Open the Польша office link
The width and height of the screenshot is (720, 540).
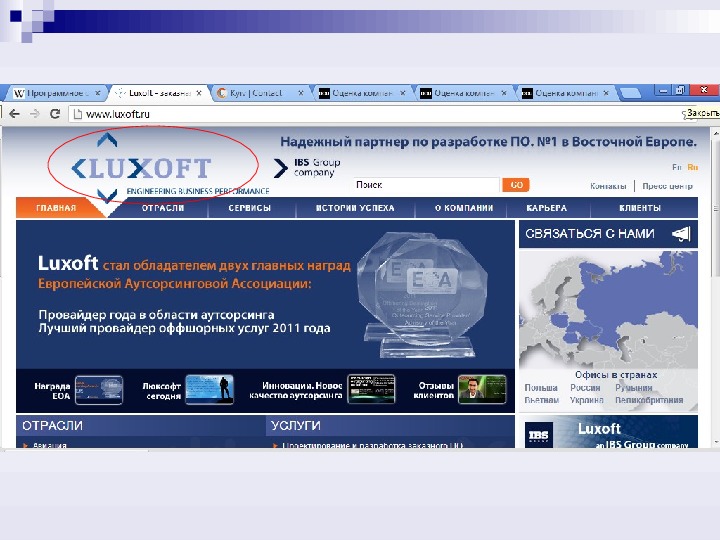coord(541,388)
